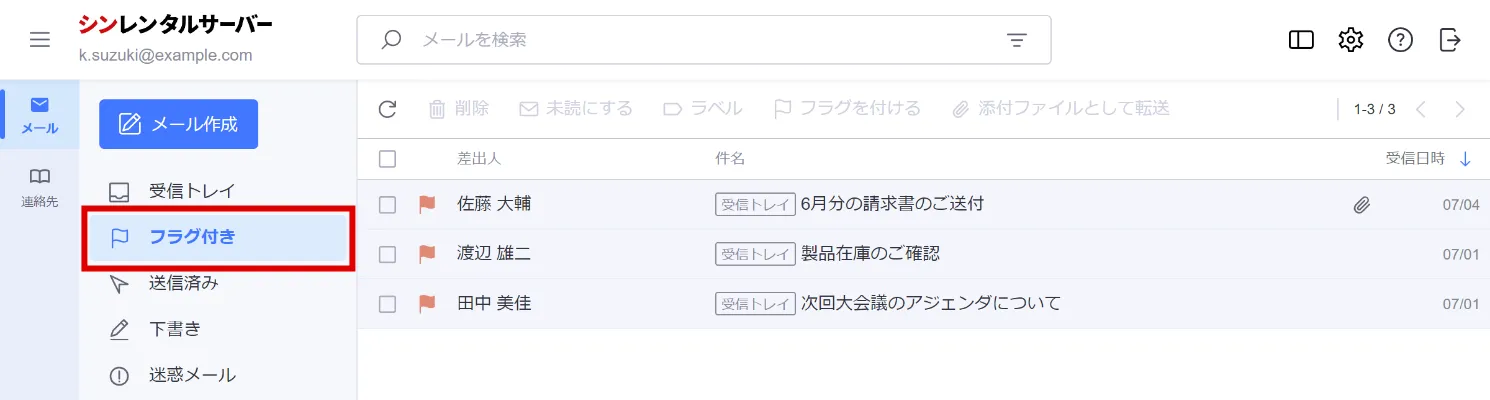Go to next page chevron
Viewport: 1490px width, 400px height.
click(x=1461, y=109)
